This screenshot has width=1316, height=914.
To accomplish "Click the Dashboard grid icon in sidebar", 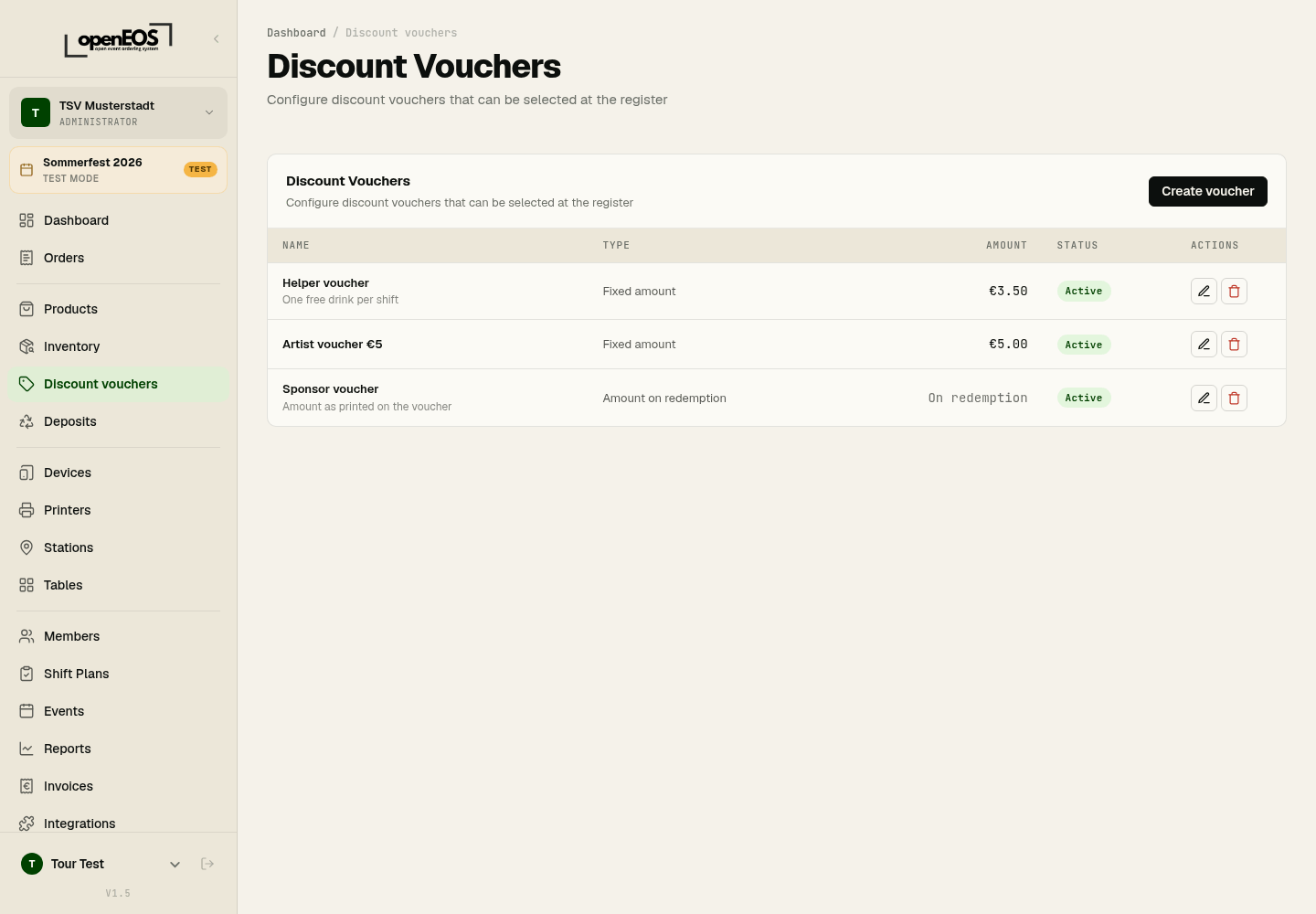I will (x=27, y=220).
